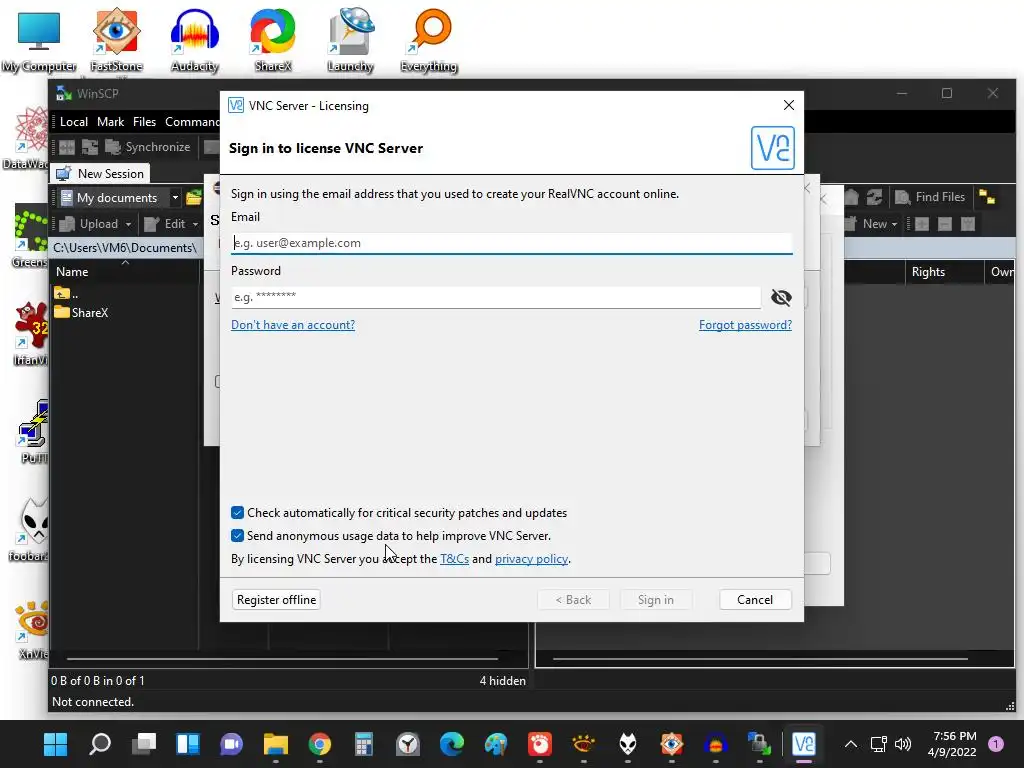Click the Email input field
1024x768 pixels.
pyautogui.click(x=511, y=243)
